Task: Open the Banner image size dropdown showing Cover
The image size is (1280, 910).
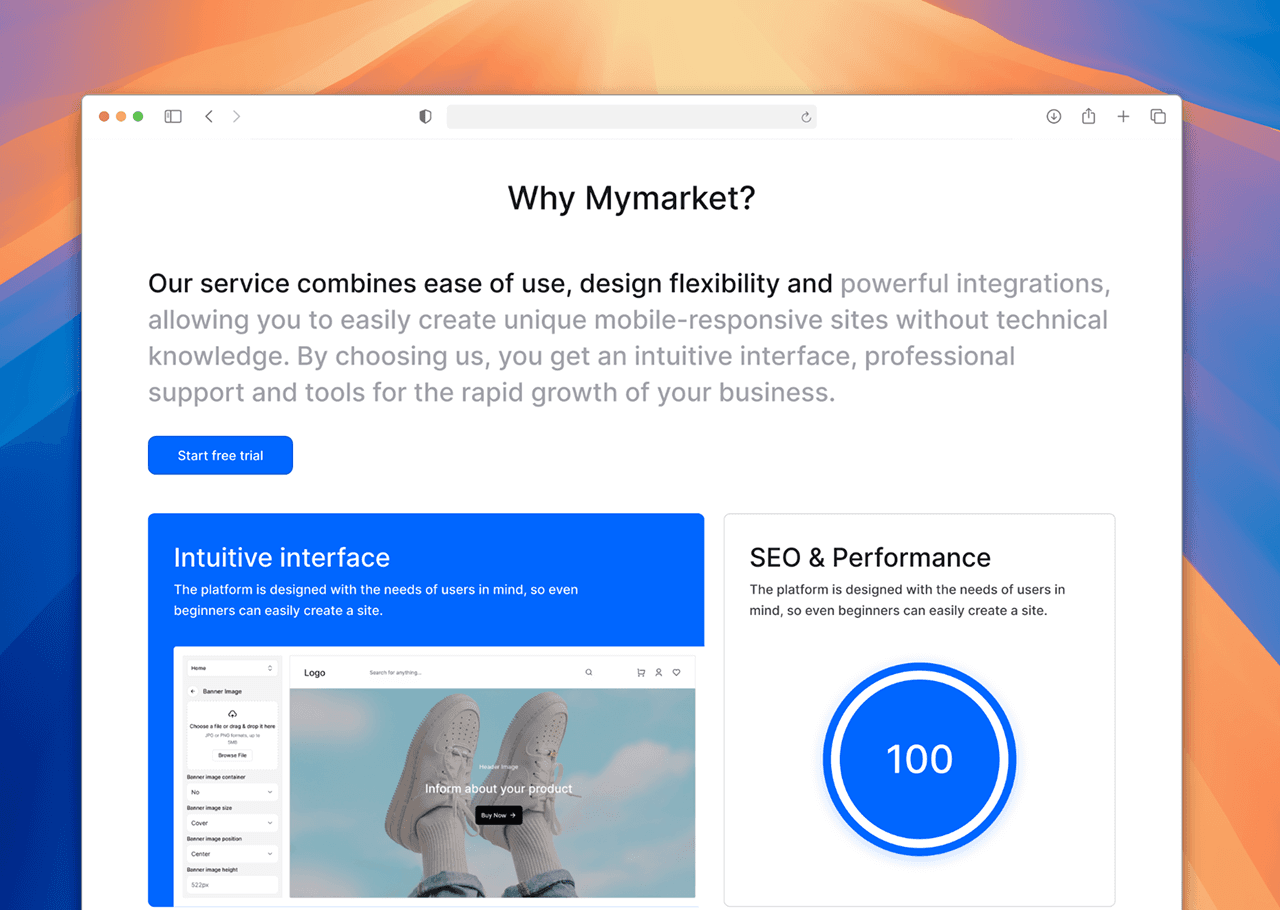Action: 230,822
